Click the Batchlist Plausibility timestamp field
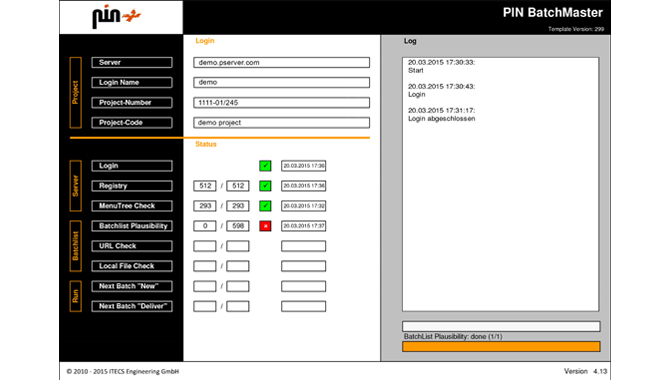This screenshot has width=660, height=380. click(303, 226)
